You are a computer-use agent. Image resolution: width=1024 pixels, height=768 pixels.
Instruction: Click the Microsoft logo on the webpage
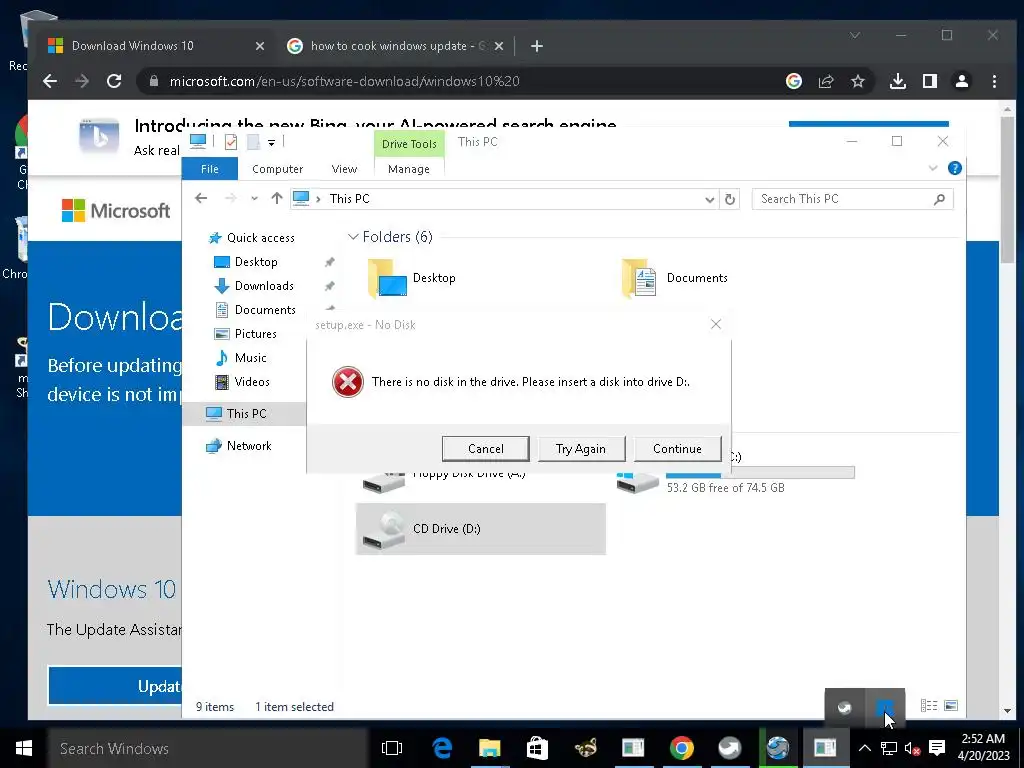point(116,211)
